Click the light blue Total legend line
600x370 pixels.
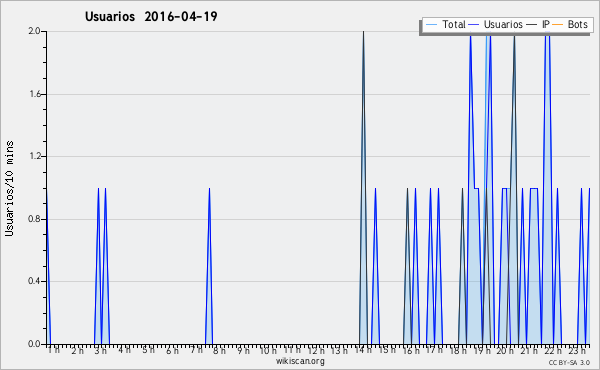(x=431, y=25)
